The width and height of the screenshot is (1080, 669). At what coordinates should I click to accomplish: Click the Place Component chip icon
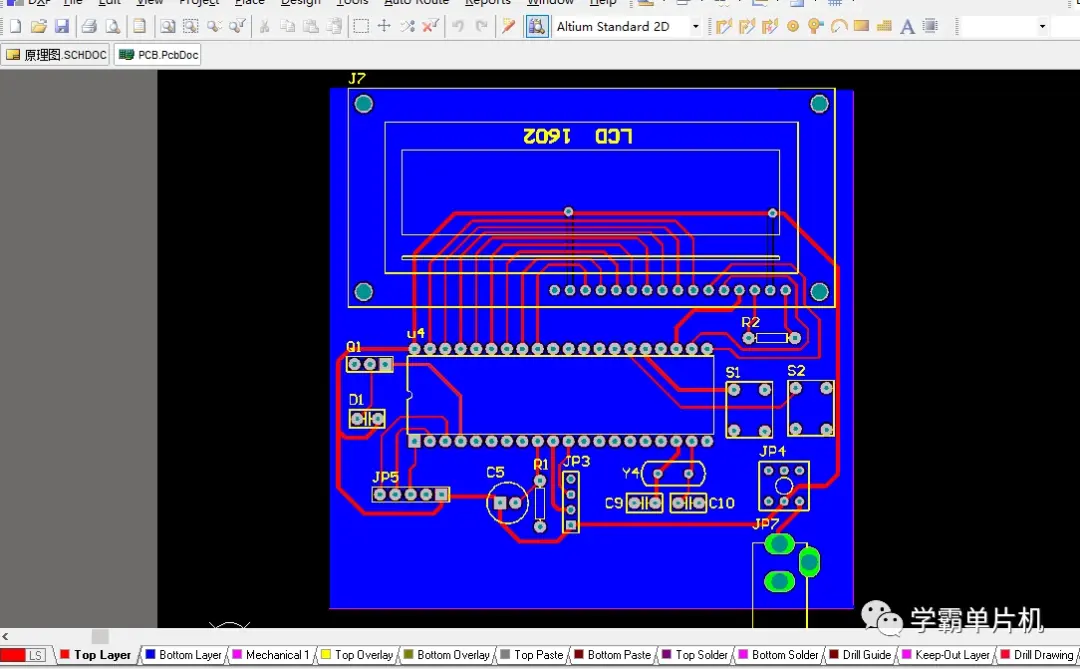(930, 27)
